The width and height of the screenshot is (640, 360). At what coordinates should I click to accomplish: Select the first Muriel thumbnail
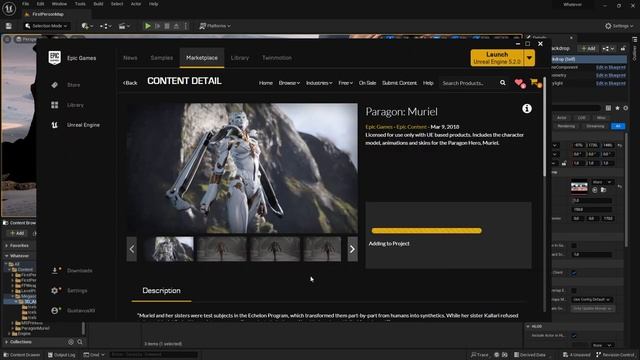[x=169, y=249]
